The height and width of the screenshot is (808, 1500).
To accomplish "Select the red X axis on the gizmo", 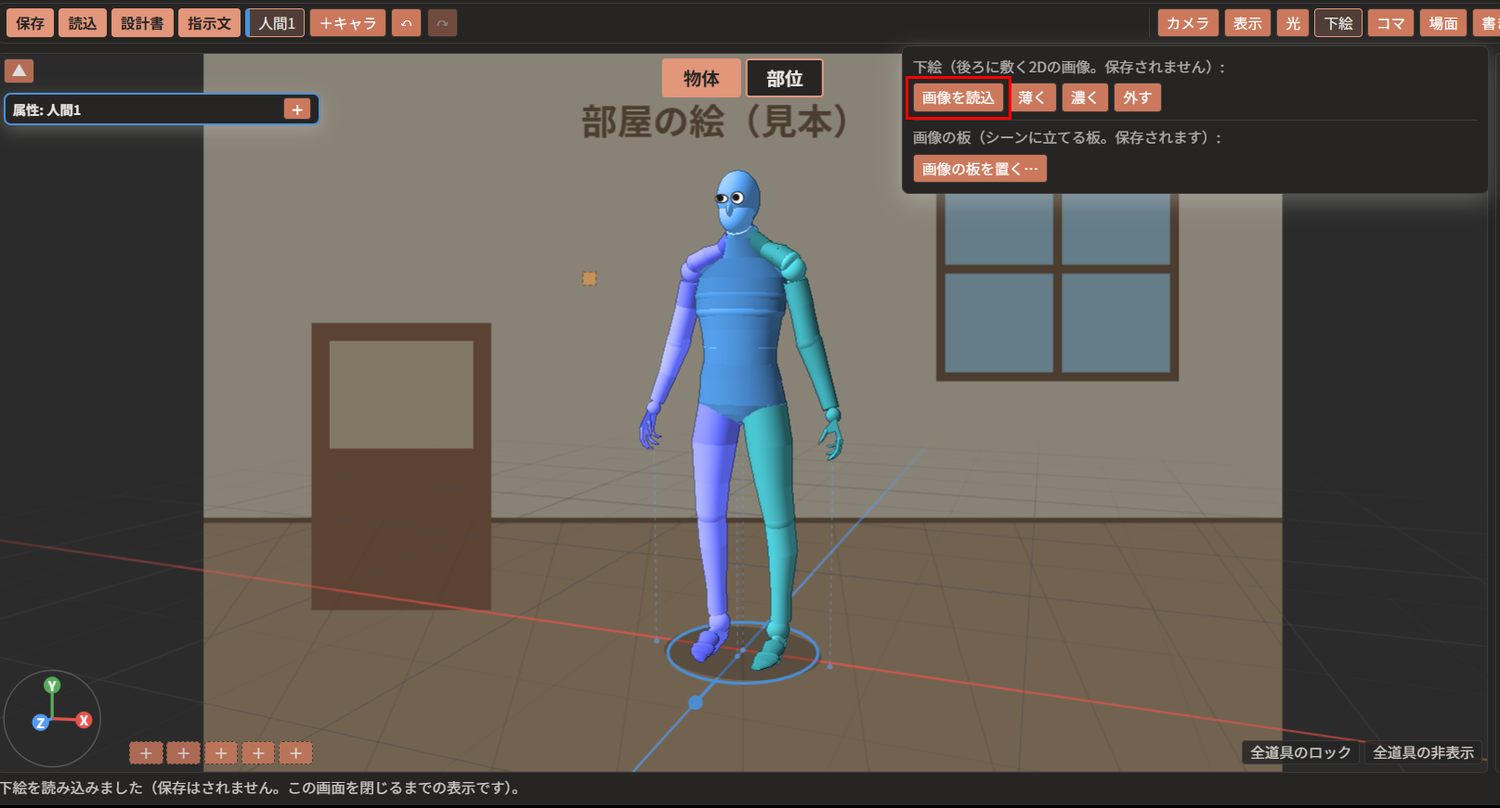I will pyautogui.click(x=84, y=720).
